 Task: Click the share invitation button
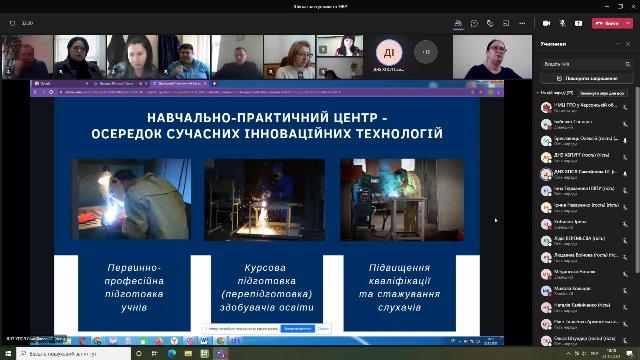[x=587, y=78]
